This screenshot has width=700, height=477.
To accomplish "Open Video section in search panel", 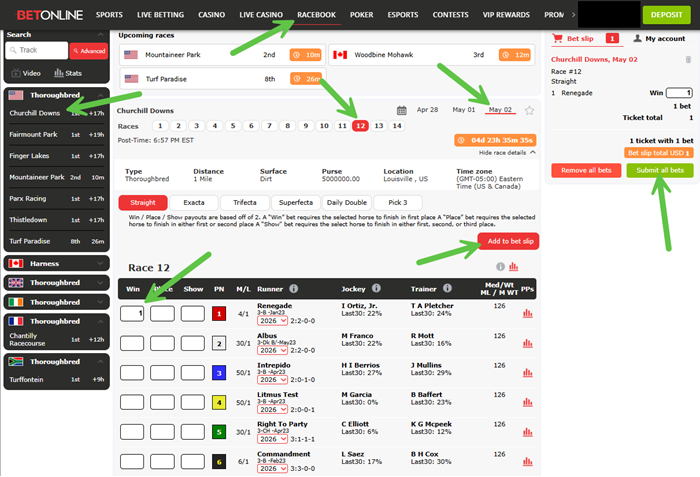I will click(26, 73).
